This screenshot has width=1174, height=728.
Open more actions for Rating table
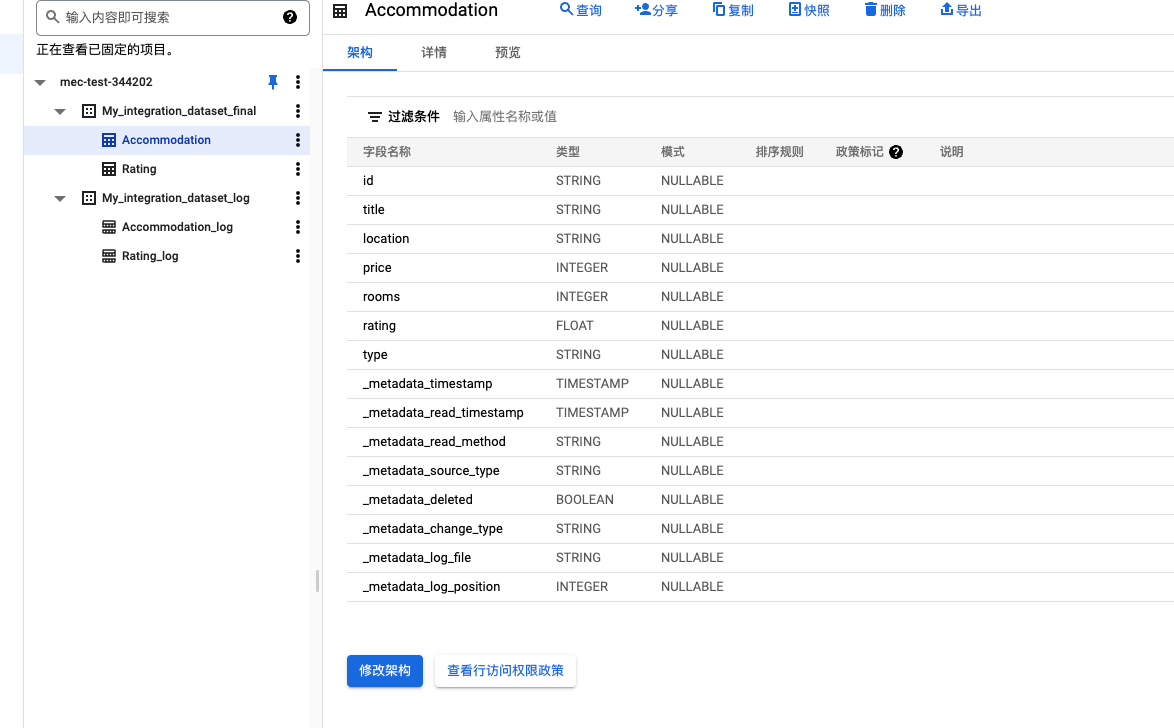point(298,169)
